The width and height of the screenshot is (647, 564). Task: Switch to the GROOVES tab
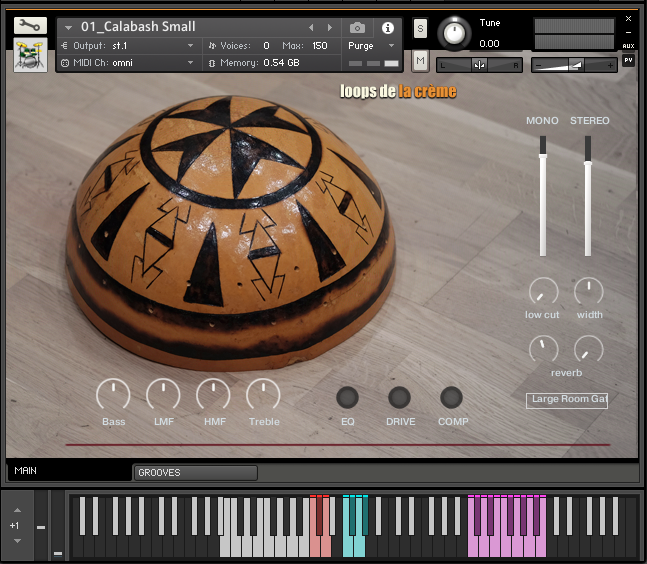tap(196, 473)
